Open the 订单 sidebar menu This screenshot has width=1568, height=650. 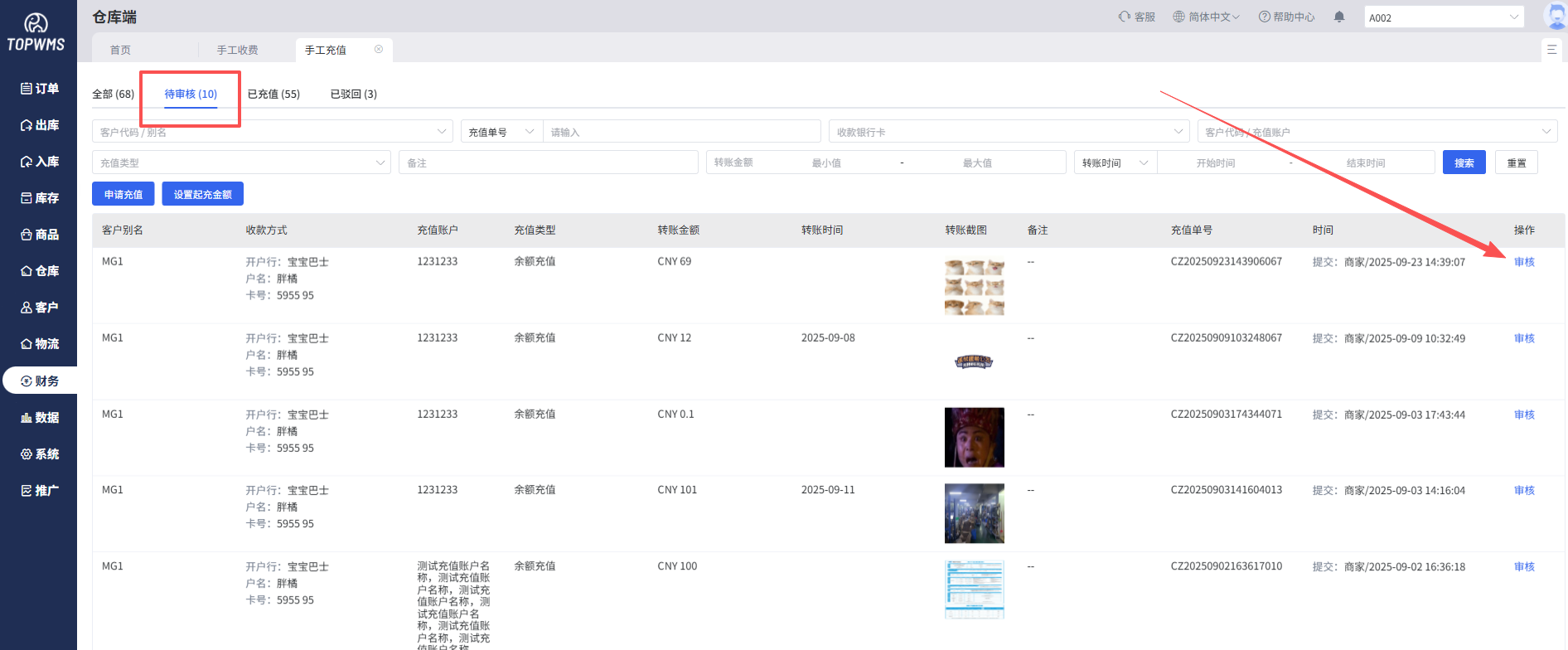click(39, 89)
